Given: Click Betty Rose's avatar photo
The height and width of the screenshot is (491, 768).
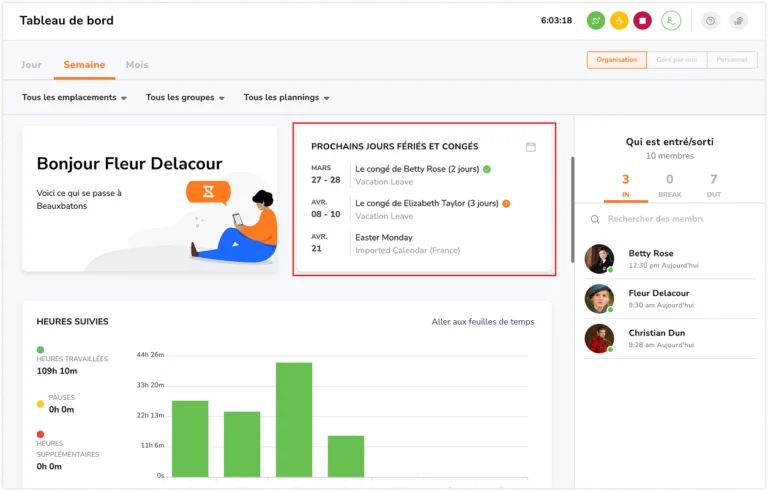Looking at the screenshot, I should click(599, 259).
